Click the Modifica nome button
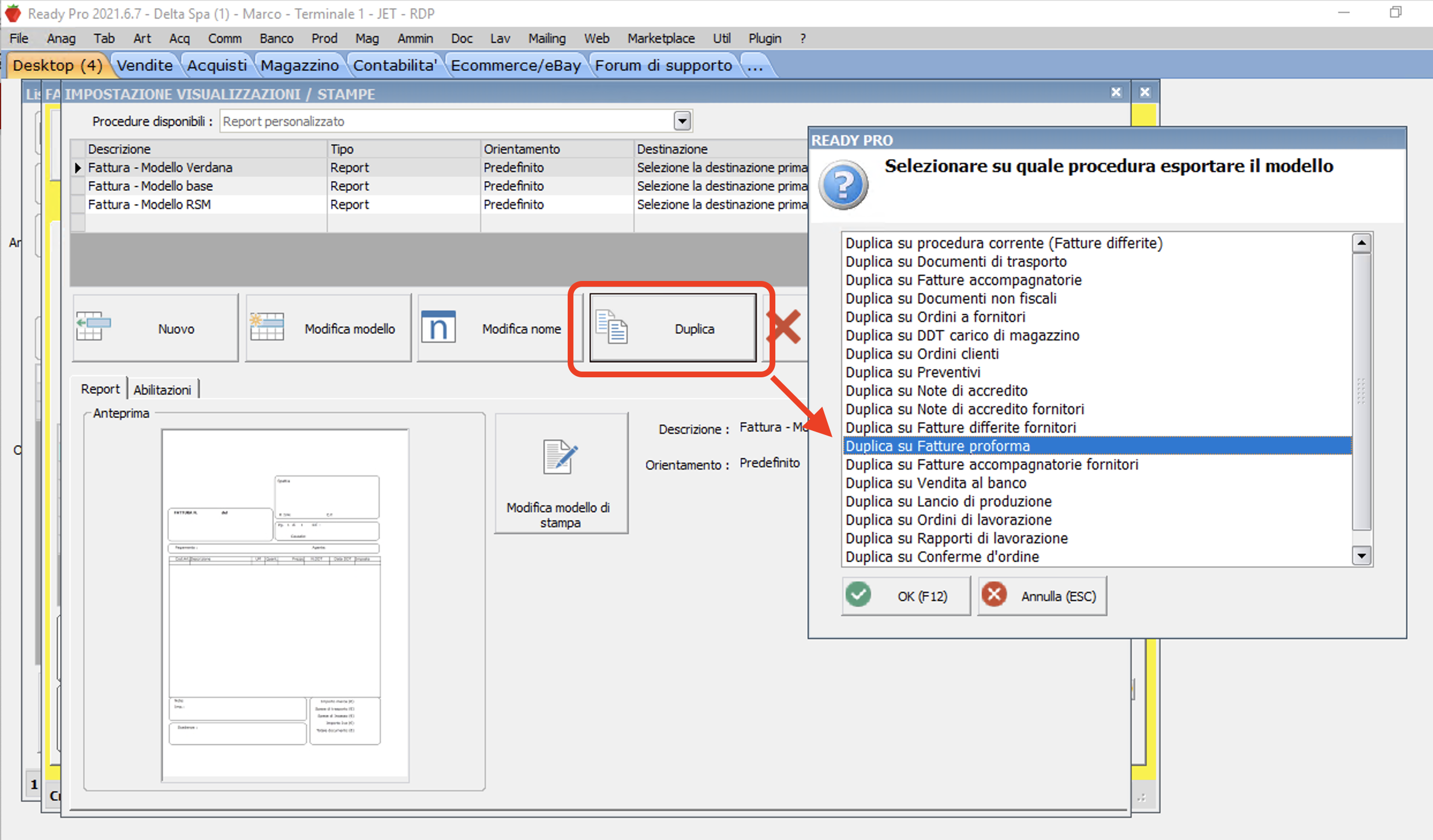 [500, 328]
